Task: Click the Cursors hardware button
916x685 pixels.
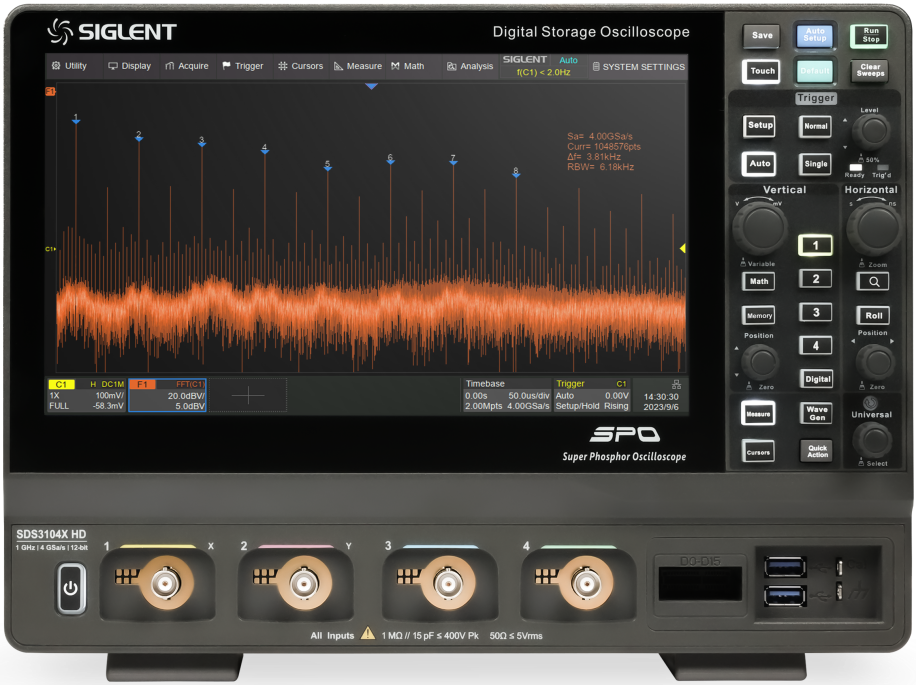Action: tap(758, 452)
